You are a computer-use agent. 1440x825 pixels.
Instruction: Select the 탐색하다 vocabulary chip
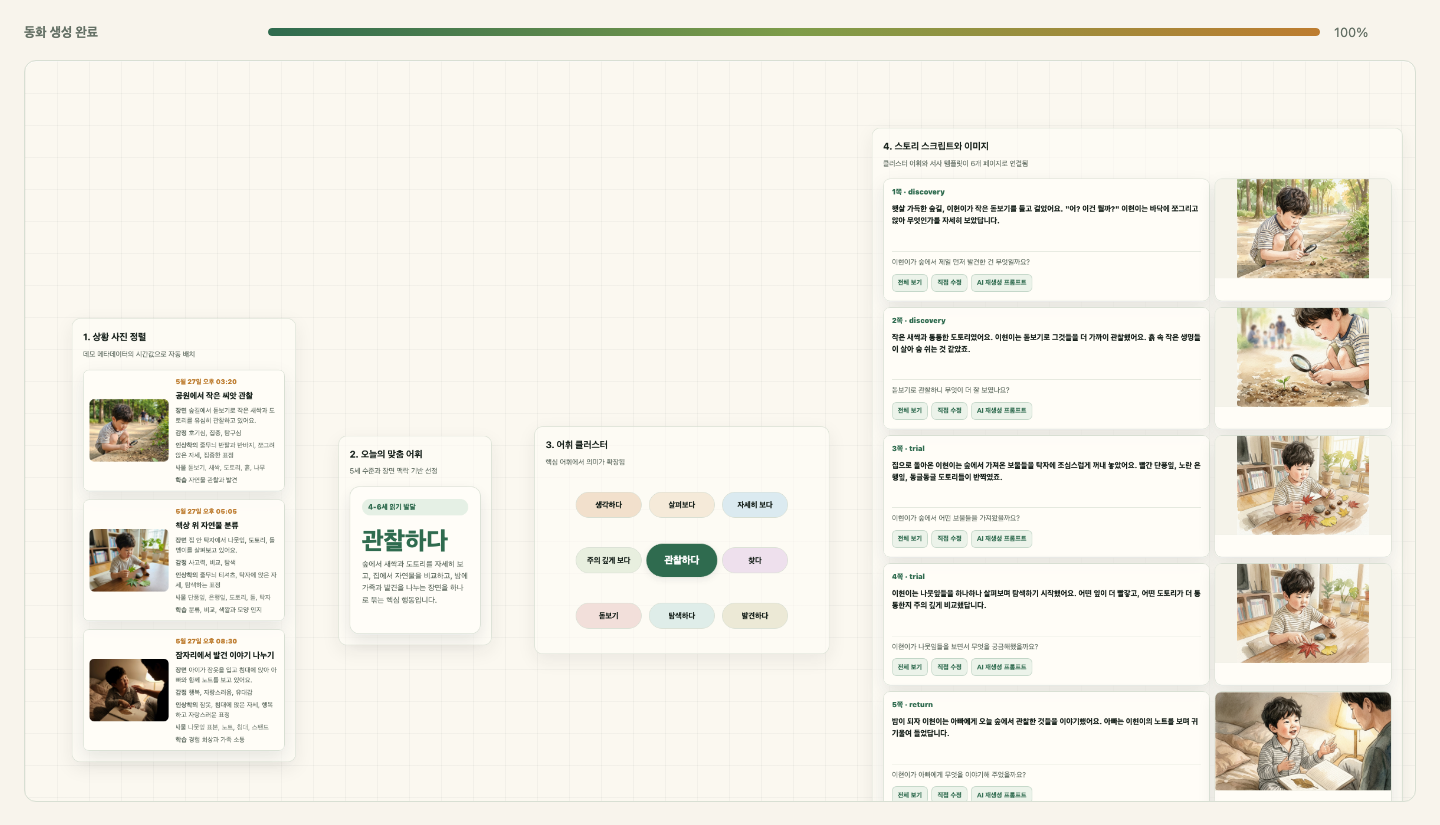(x=682, y=616)
